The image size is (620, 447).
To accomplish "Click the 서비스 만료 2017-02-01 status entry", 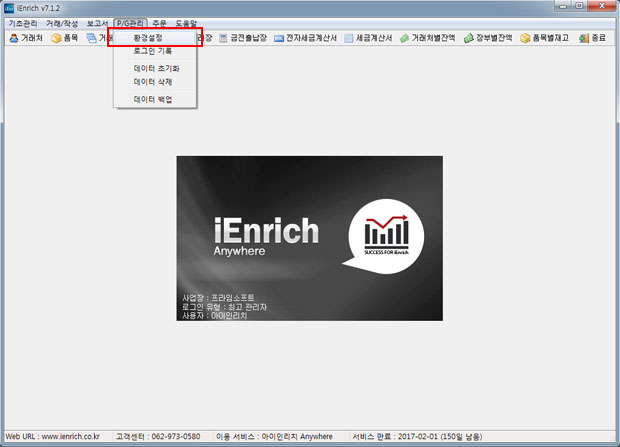I will tap(417, 436).
